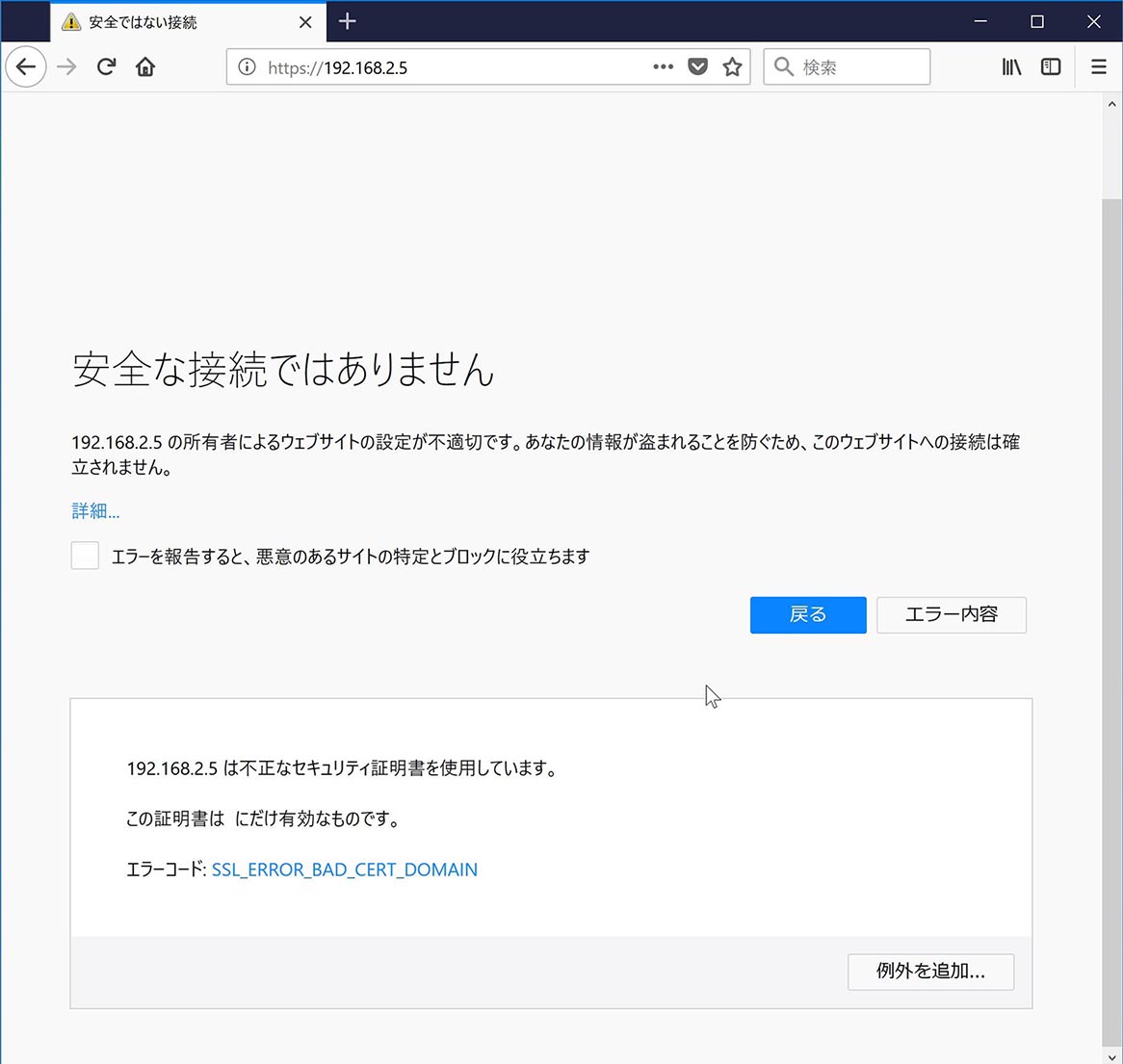Bookmark this page with the star
The image size is (1123, 1064).
[733, 67]
